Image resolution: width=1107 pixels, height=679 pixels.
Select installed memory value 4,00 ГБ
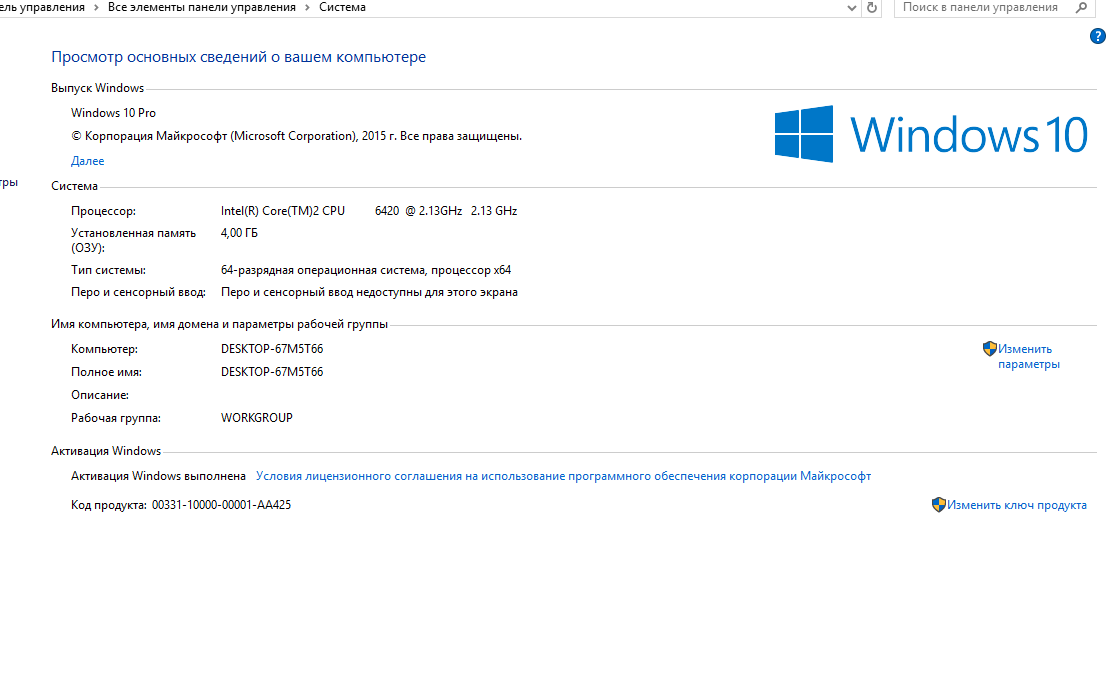click(239, 233)
